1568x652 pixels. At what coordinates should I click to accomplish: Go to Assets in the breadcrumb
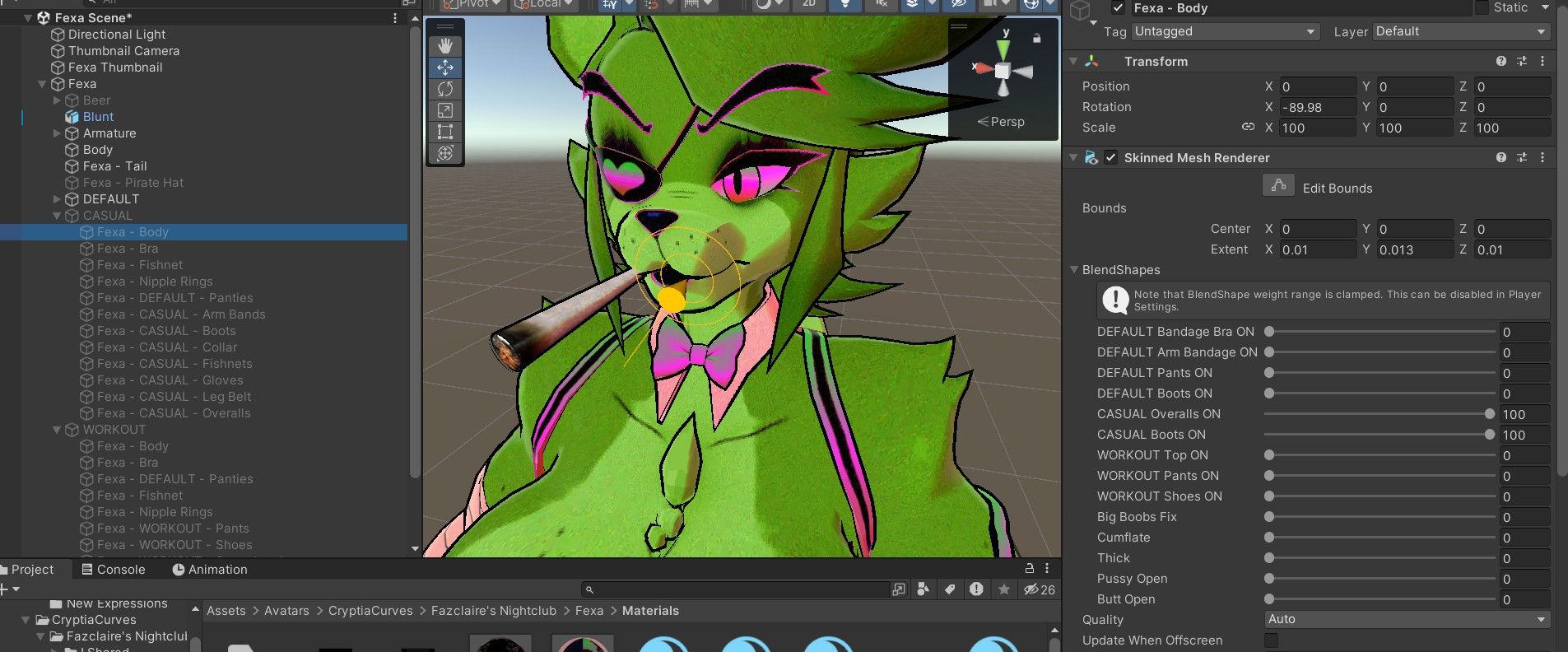(x=226, y=611)
